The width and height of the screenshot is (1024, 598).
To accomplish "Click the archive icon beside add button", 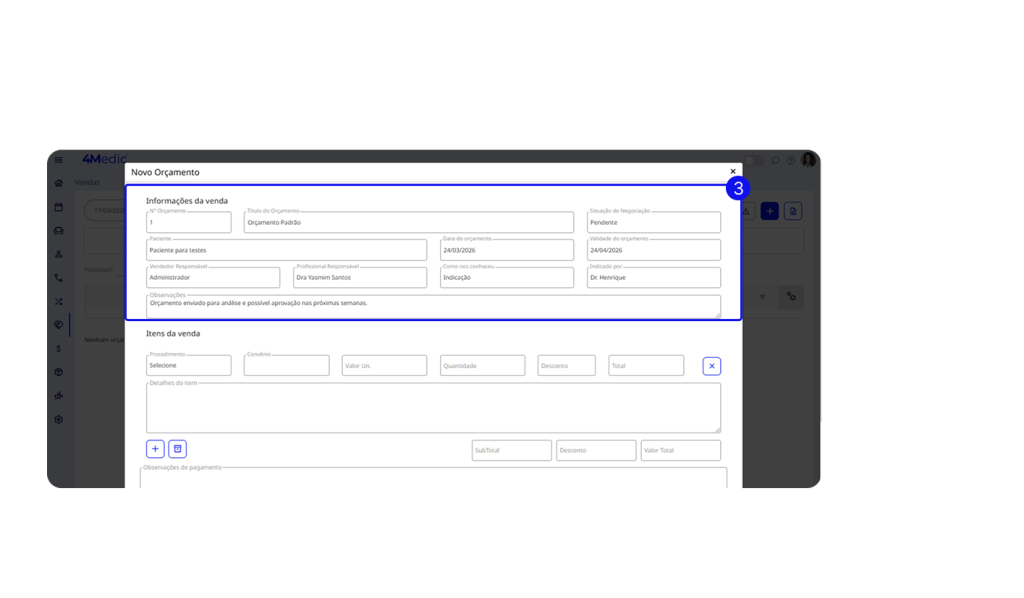I will [x=178, y=449].
